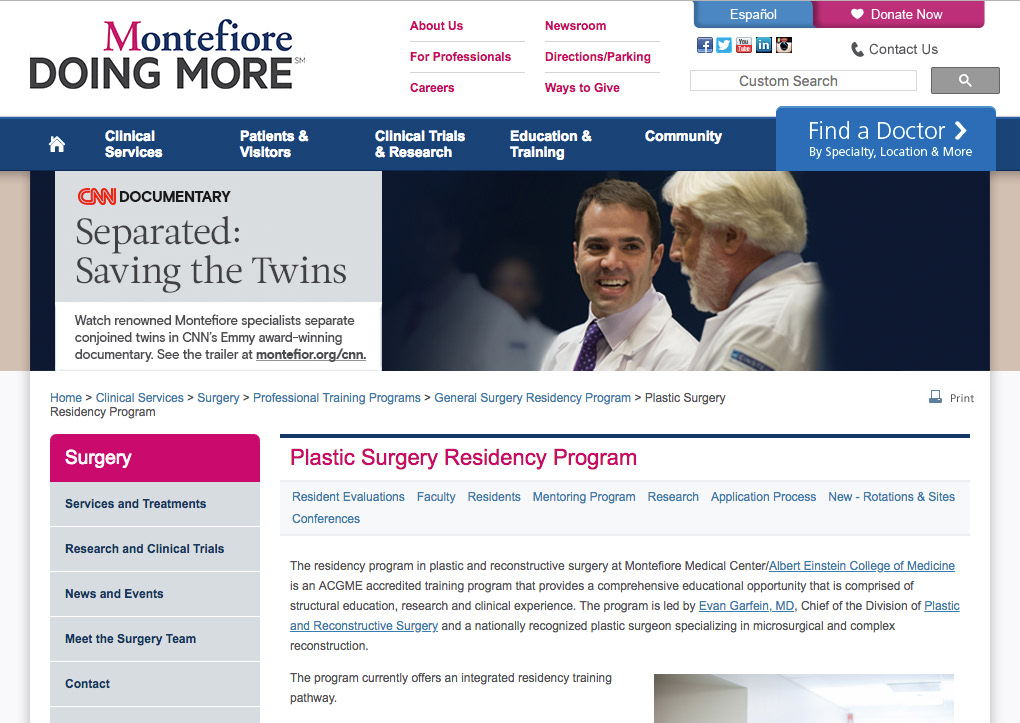This screenshot has width=1020, height=723.
Task: Open the Application Process tab
Action: coord(763,497)
